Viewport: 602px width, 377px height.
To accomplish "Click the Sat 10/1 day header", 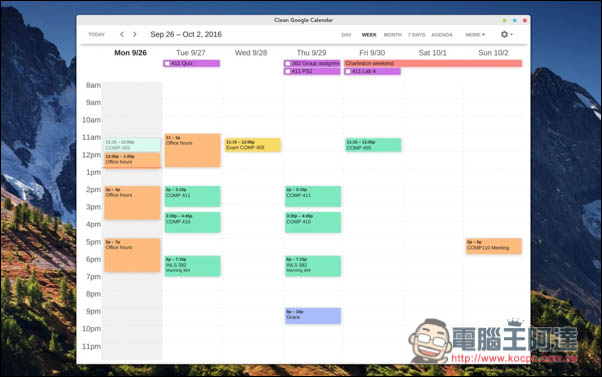I will click(x=432, y=53).
